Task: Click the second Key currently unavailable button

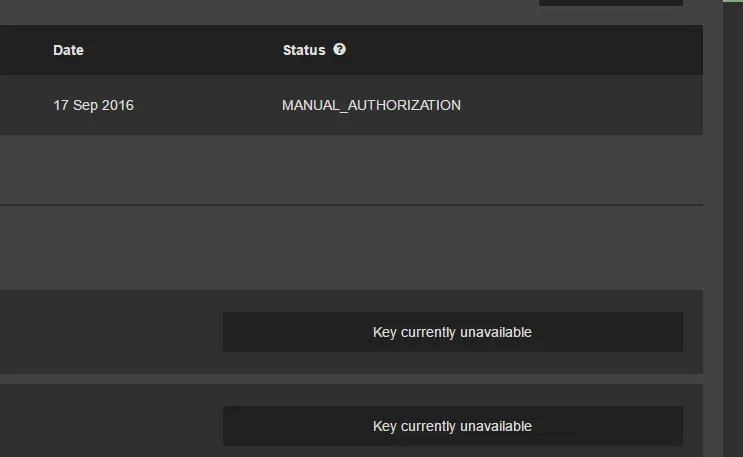Action: [453, 426]
